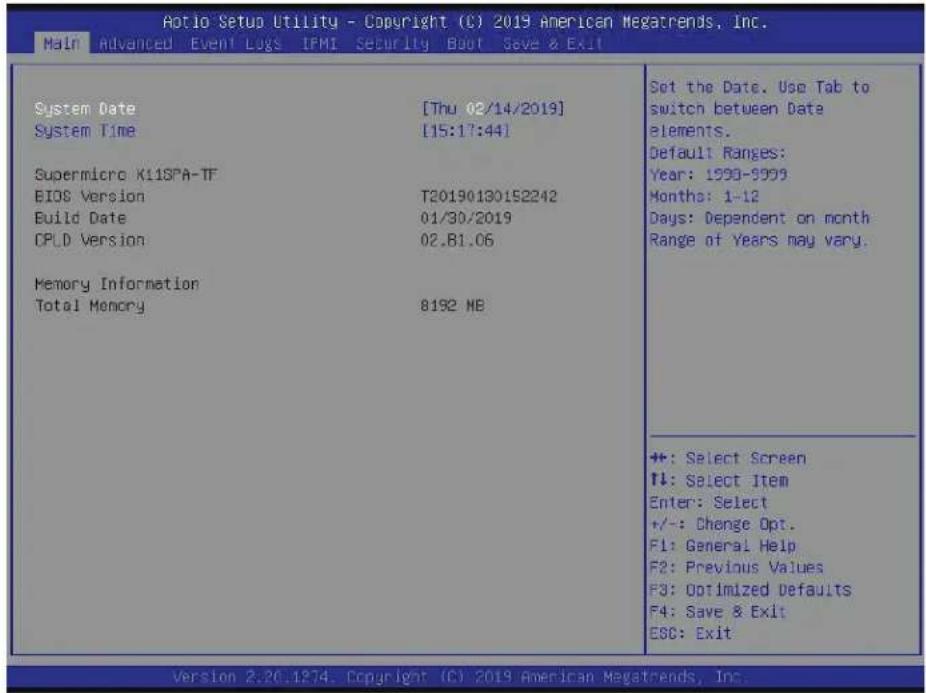Click the +/-: Change Opt. hint
The width and height of the screenshot is (926, 693).
722,524
